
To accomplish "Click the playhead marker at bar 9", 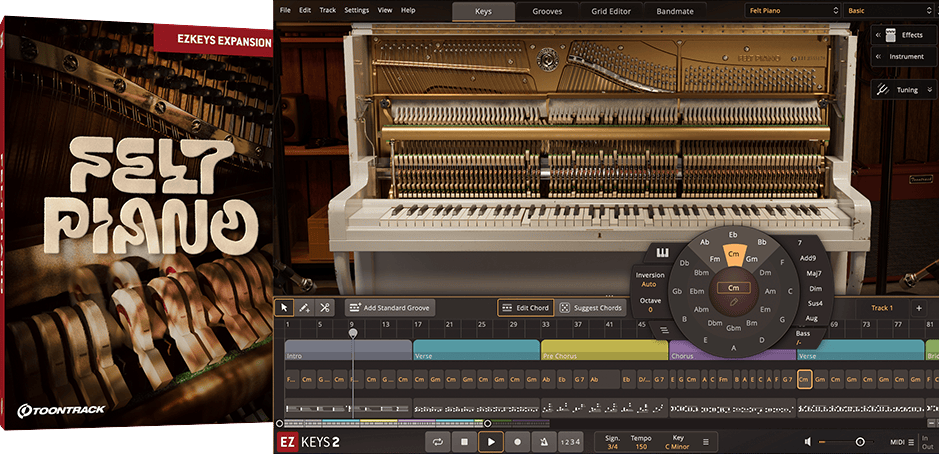I will pyautogui.click(x=353, y=332).
